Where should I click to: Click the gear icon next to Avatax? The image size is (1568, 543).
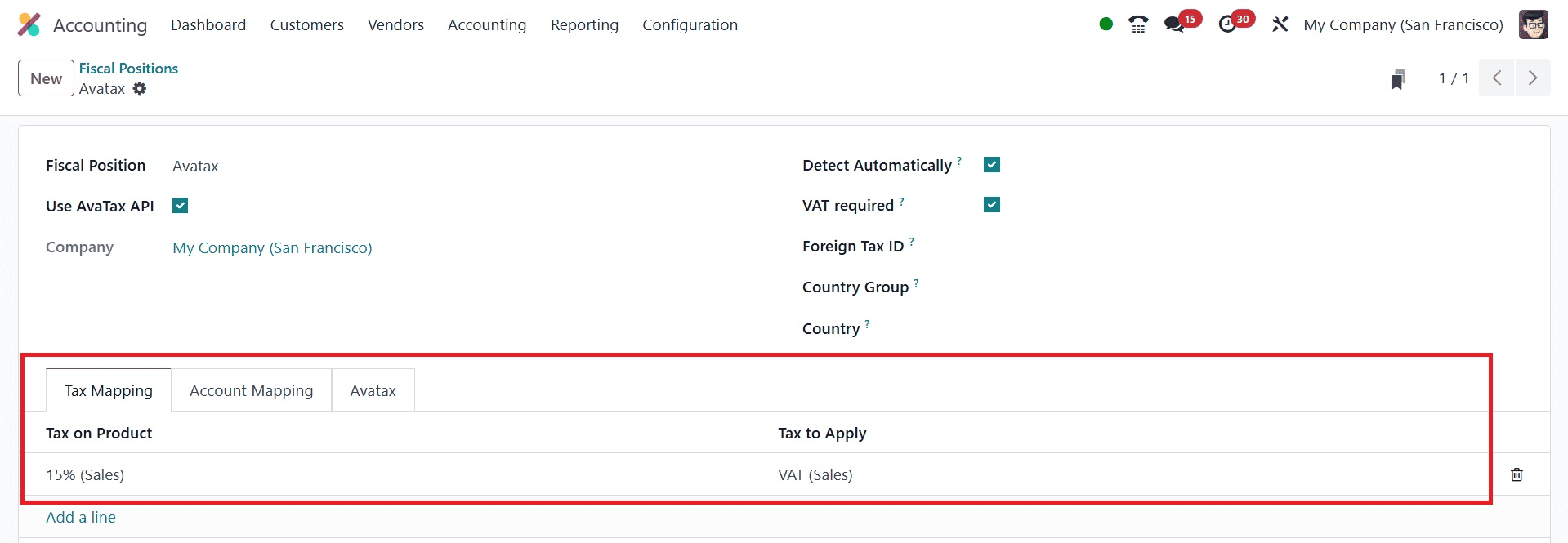(140, 88)
